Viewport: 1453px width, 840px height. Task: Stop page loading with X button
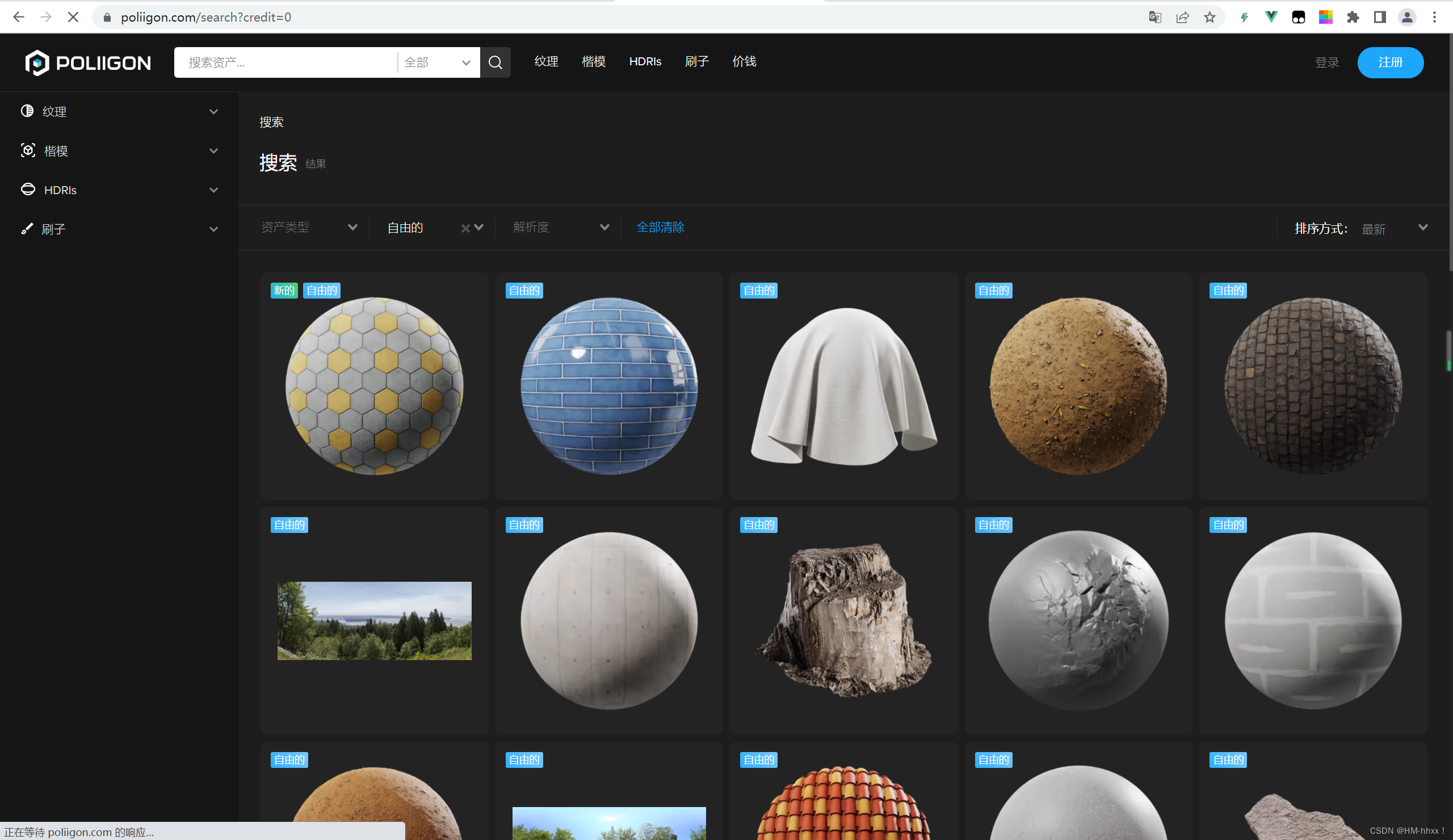pyautogui.click(x=73, y=17)
